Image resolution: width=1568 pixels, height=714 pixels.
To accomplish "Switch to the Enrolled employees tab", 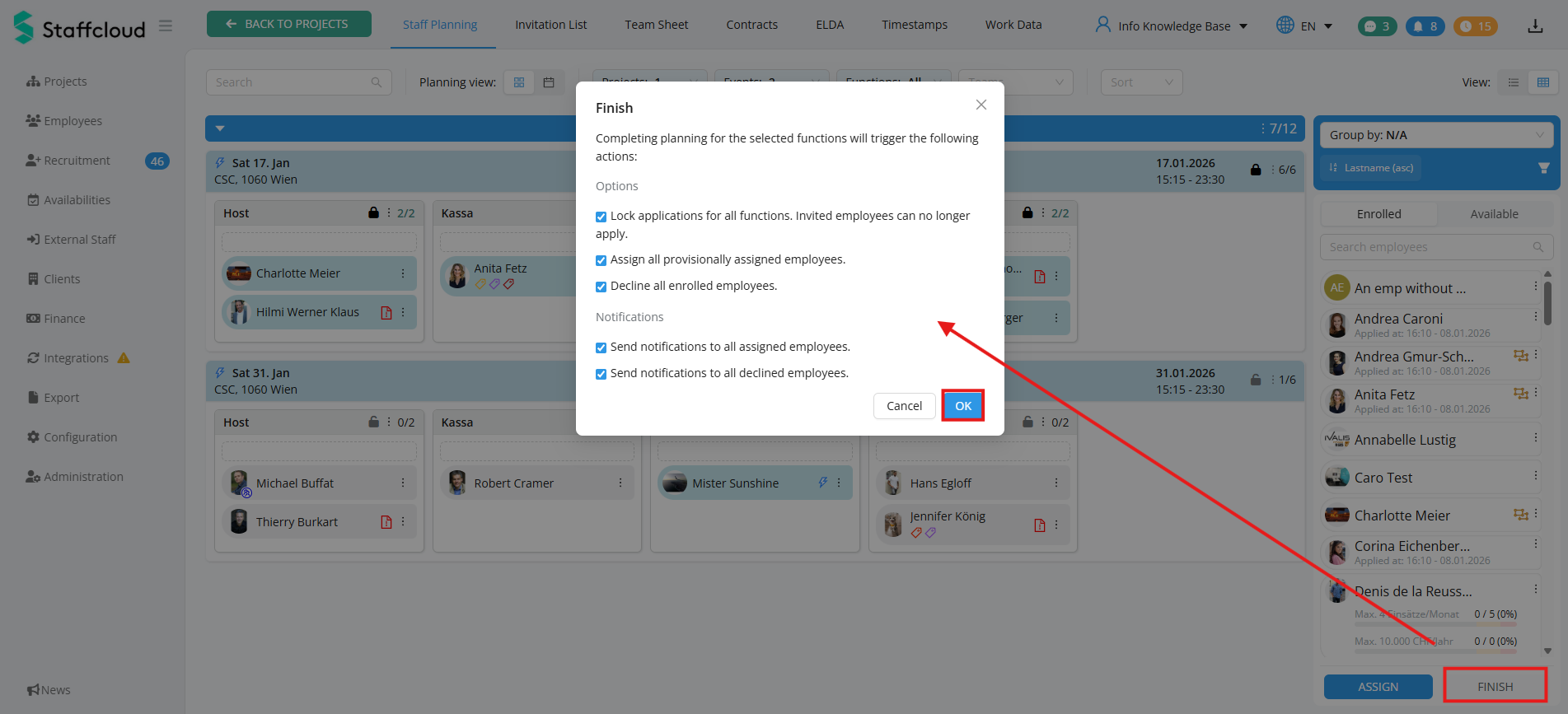I will pyautogui.click(x=1378, y=214).
